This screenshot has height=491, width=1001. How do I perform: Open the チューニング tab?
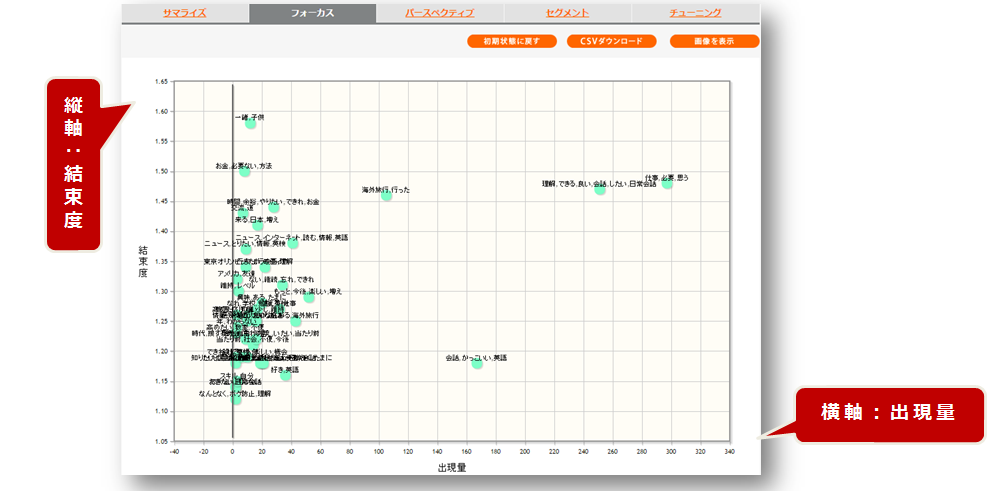(696, 13)
